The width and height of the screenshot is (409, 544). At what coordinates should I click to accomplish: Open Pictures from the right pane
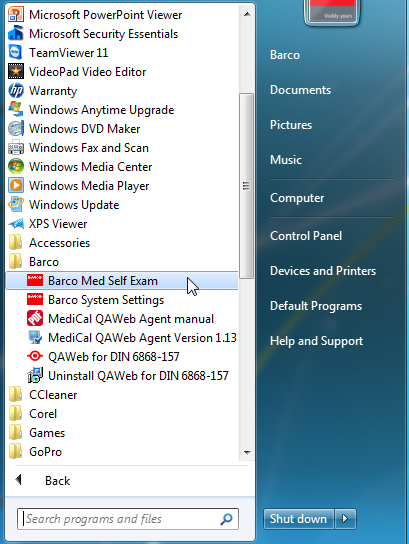tap(291, 125)
